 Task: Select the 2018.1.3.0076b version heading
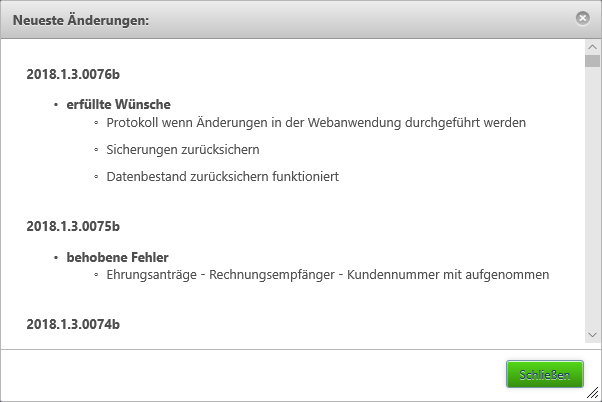pos(73,74)
